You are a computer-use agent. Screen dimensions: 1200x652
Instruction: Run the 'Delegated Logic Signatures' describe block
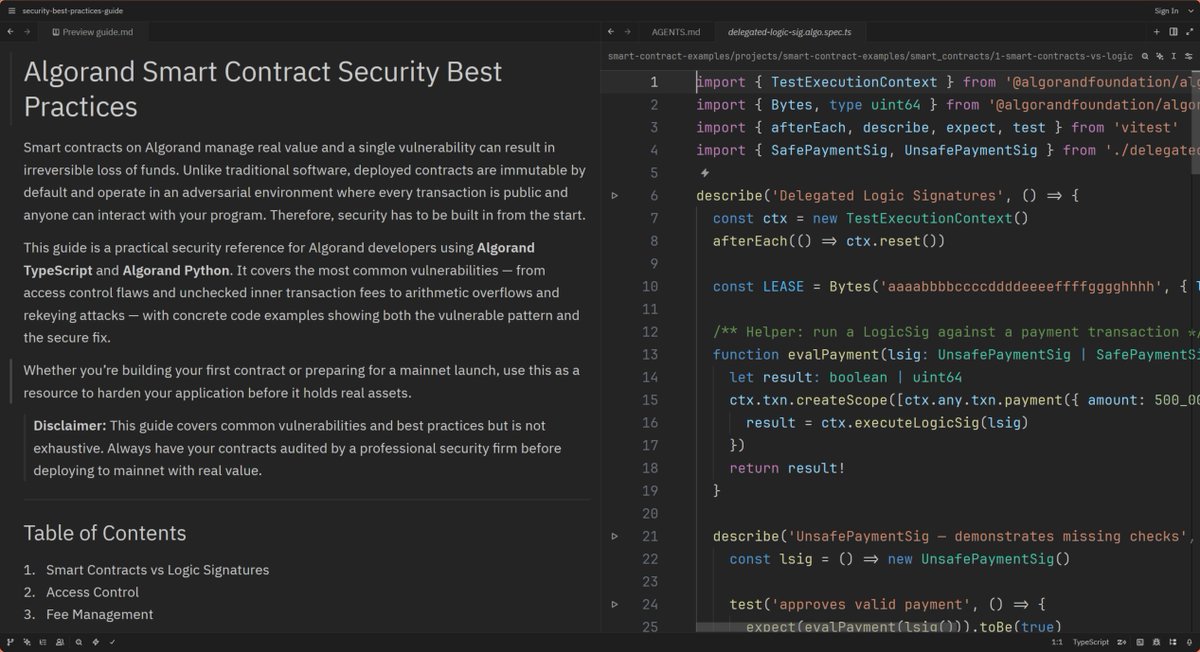click(615, 195)
